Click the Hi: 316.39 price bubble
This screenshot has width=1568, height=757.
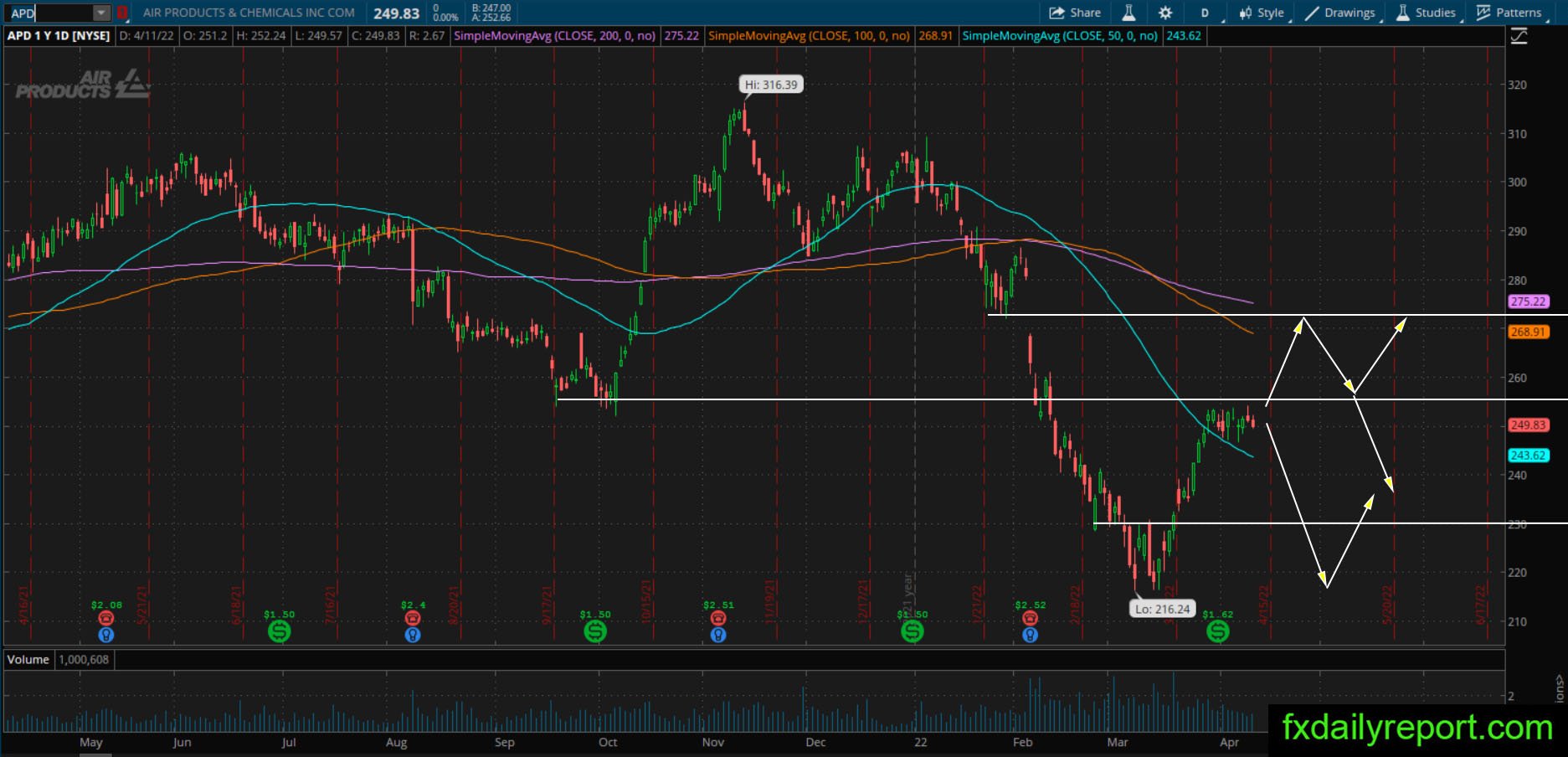click(x=771, y=85)
